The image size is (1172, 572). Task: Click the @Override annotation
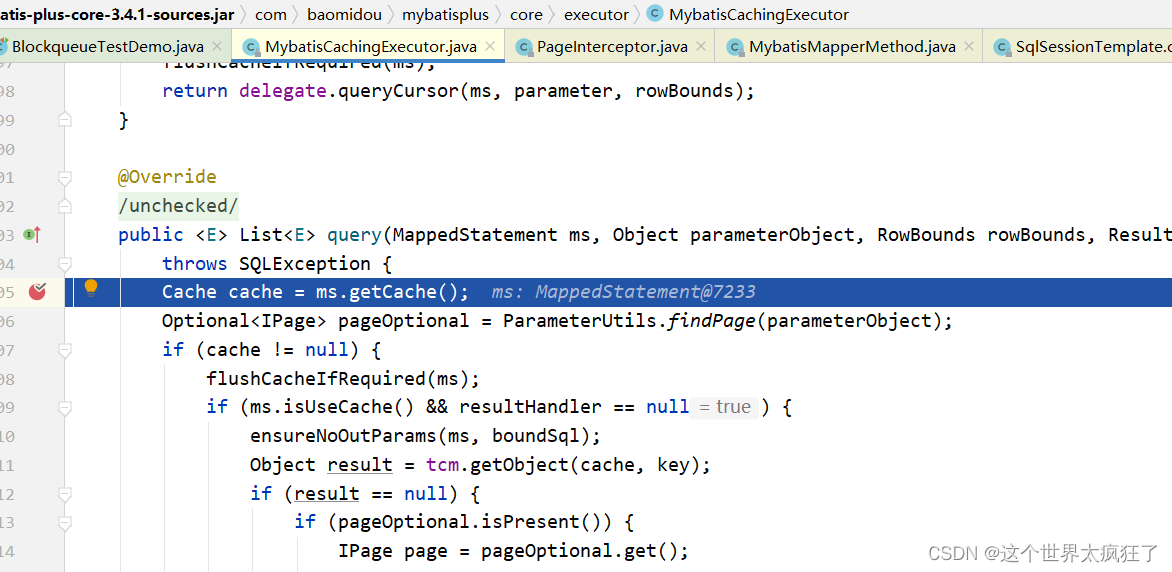167,177
